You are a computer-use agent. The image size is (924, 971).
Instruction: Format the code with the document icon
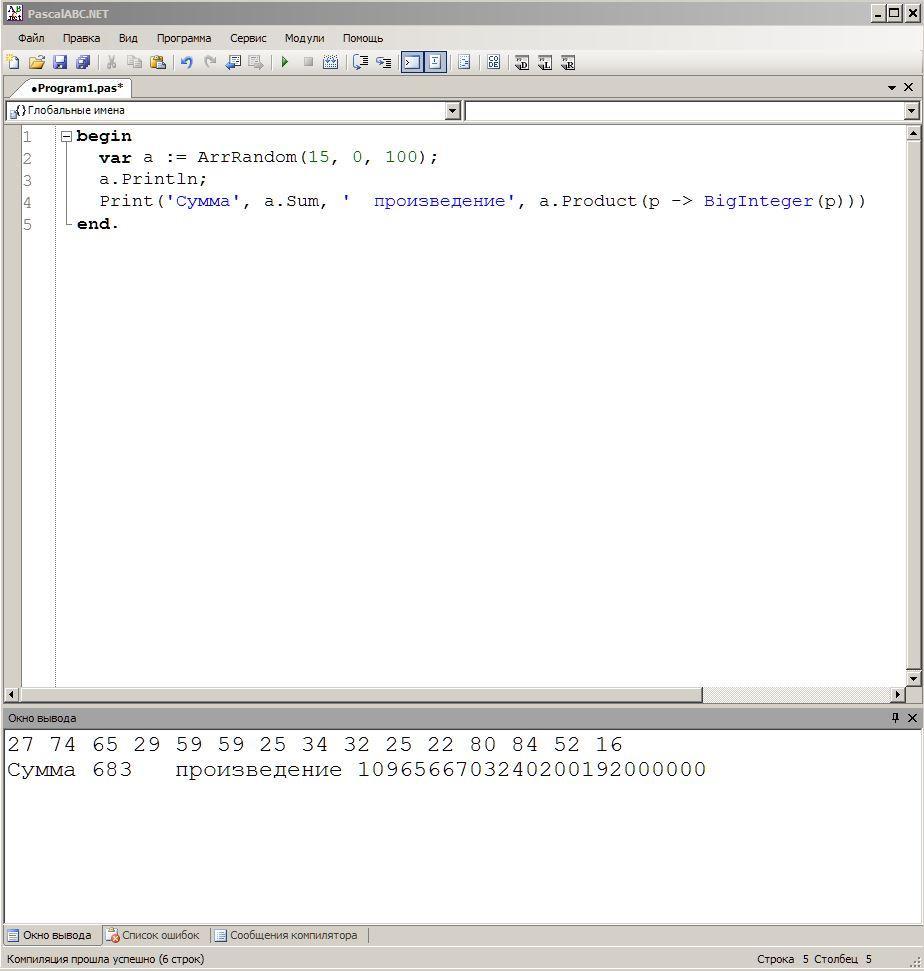(464, 62)
